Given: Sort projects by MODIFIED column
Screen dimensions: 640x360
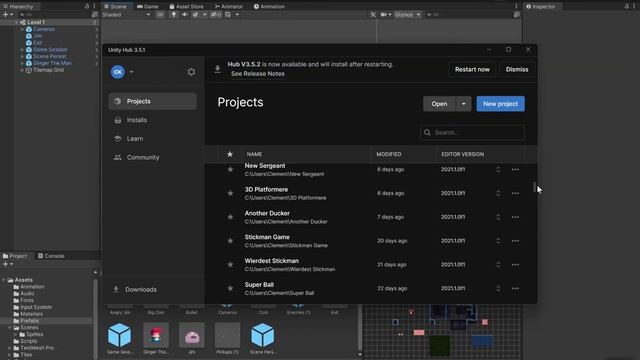Looking at the screenshot, I should [389, 154].
